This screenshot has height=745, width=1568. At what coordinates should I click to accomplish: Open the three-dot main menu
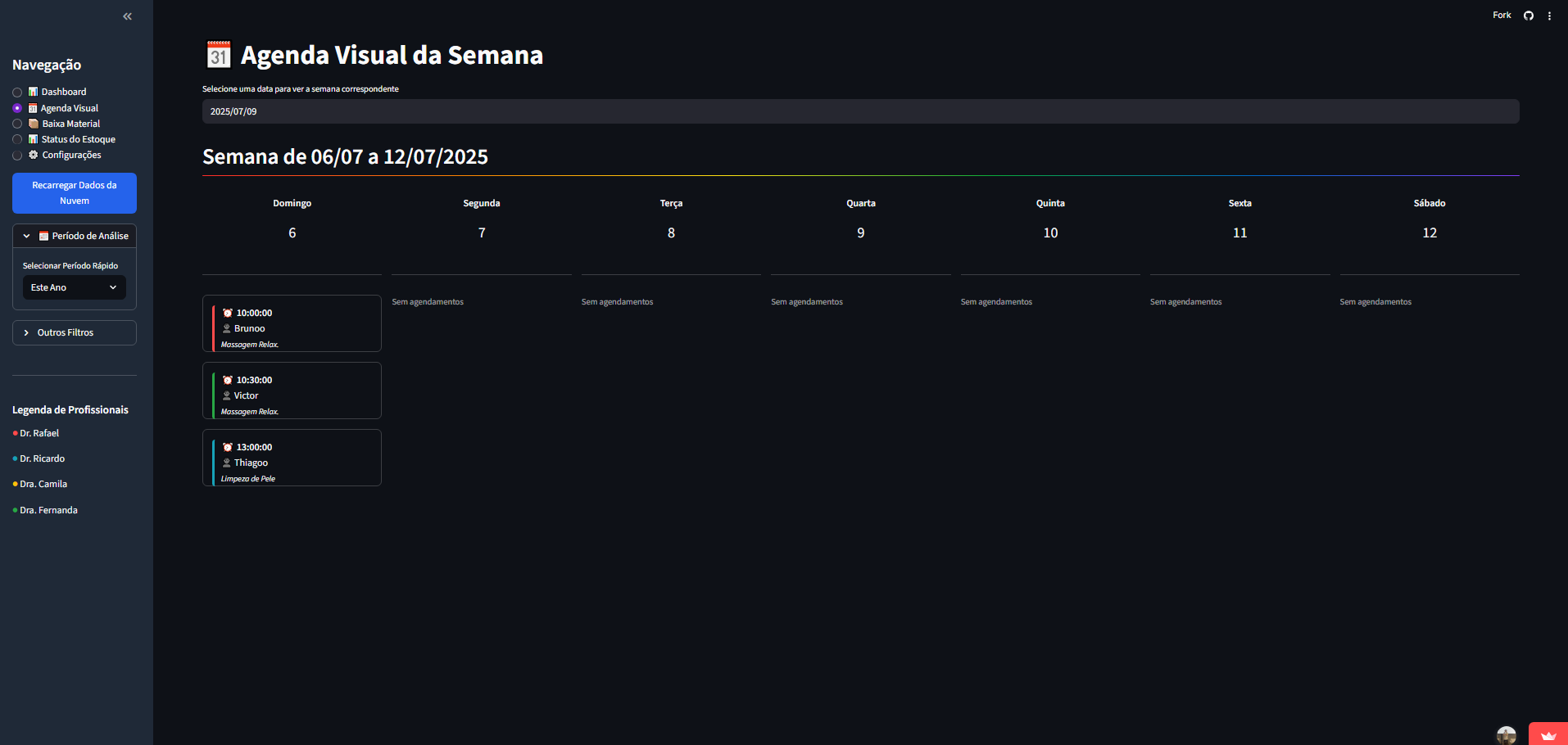[x=1549, y=16]
